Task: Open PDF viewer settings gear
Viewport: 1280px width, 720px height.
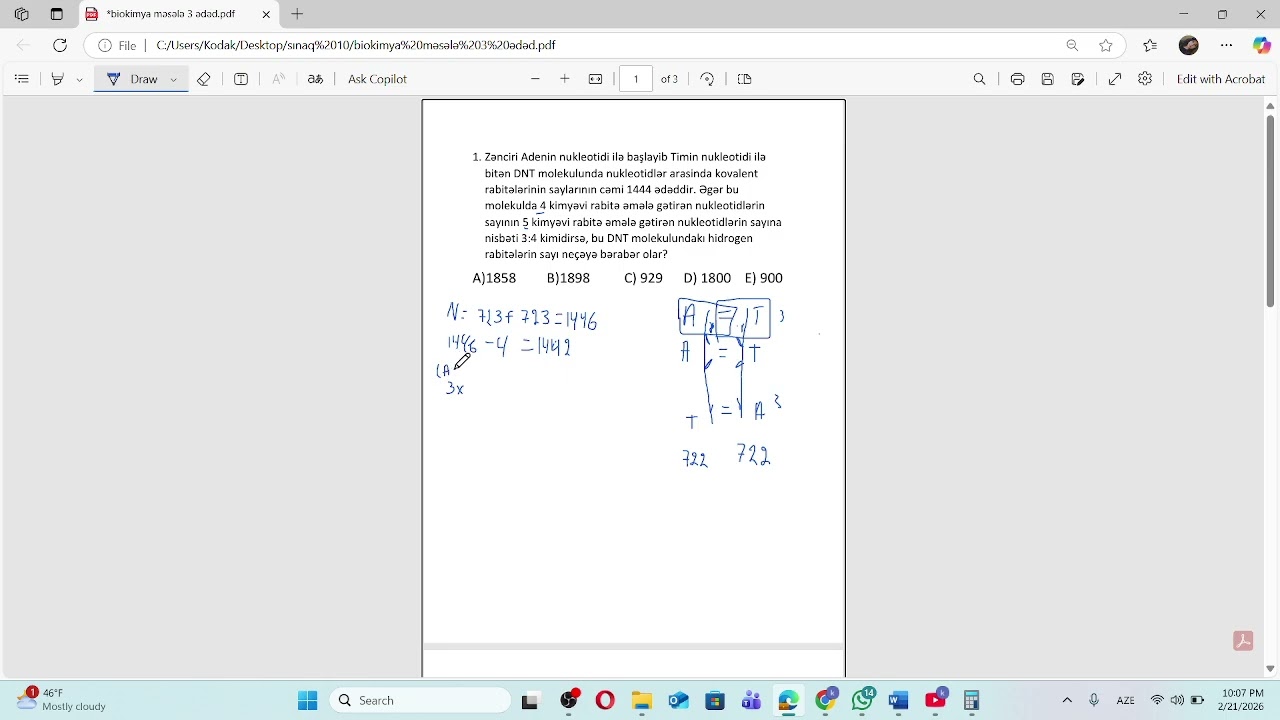Action: [x=1145, y=79]
